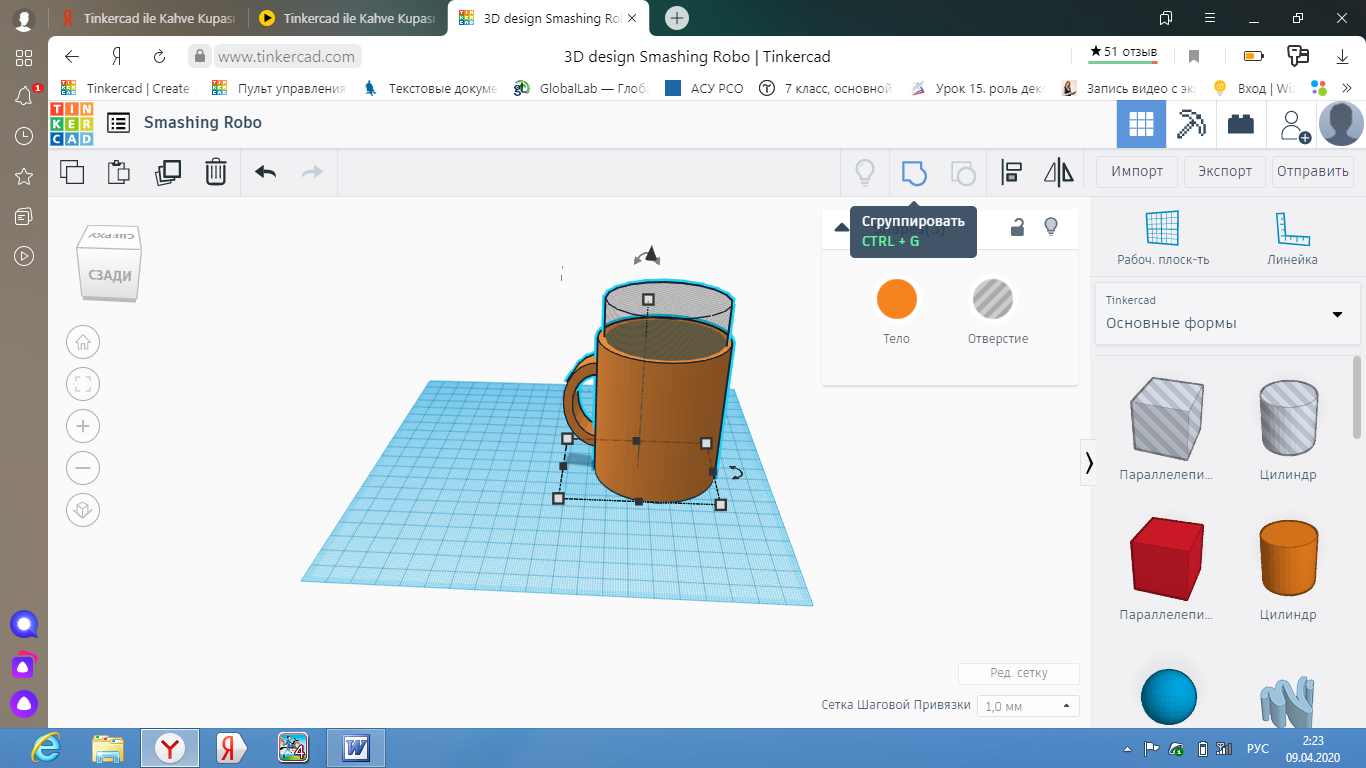Open the designs list icon beside Smashing Robo
This screenshot has height=768, width=1366.
pos(119,123)
